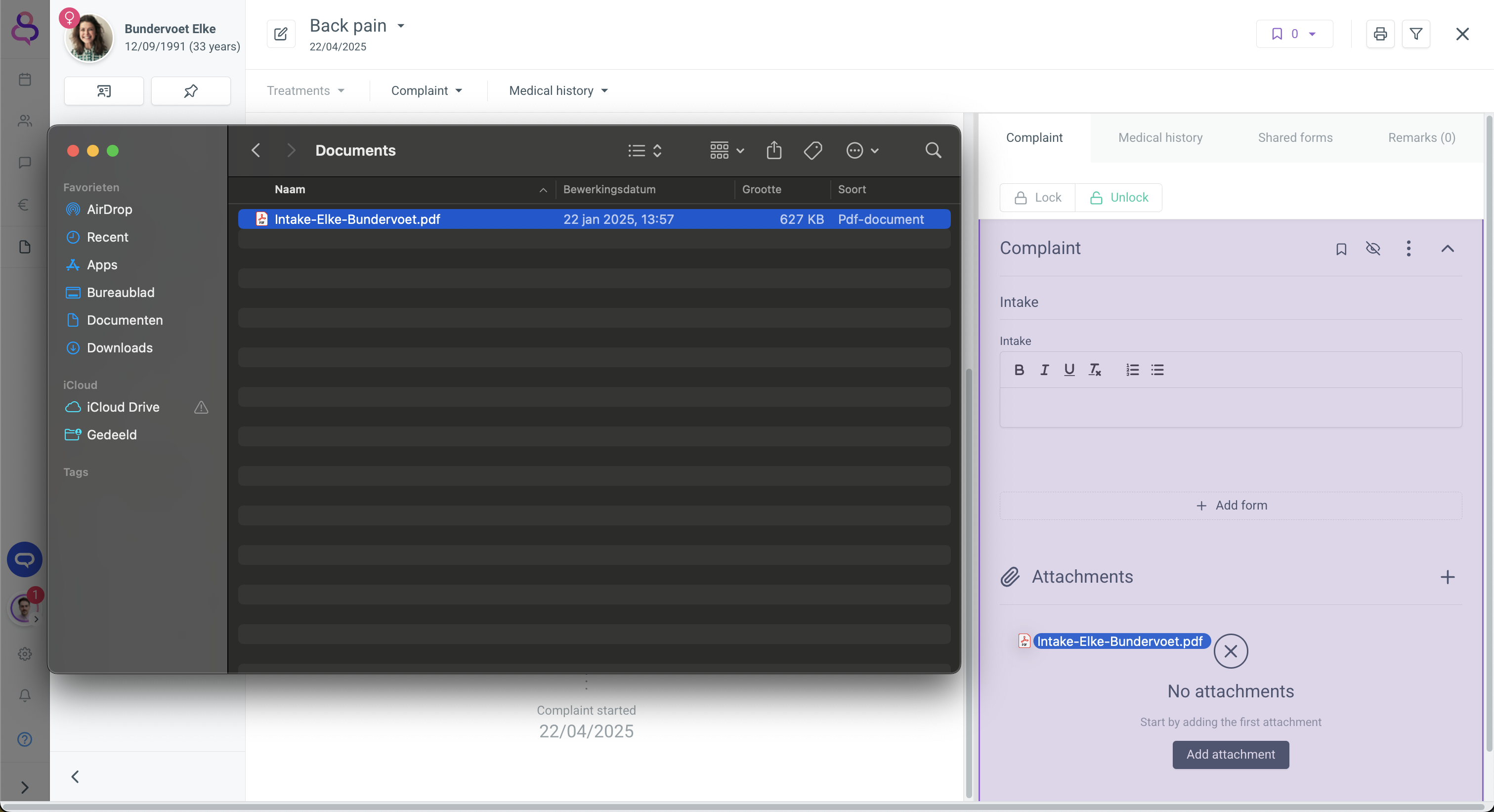Image resolution: width=1494 pixels, height=812 pixels.
Task: Toggle italic formatting in Intake editor
Action: coord(1045,370)
